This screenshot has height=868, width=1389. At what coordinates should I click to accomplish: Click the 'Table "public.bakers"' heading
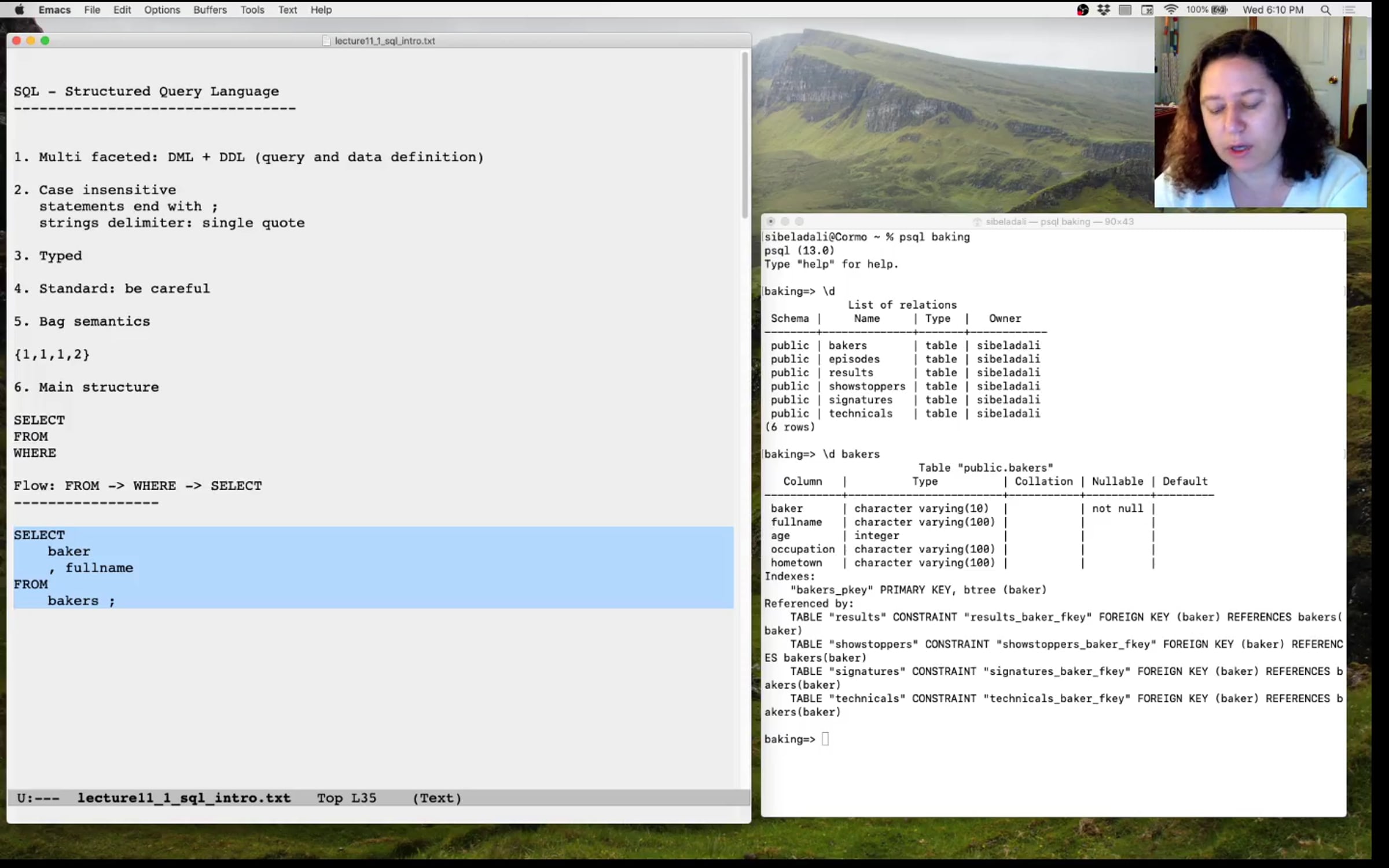tap(986, 468)
